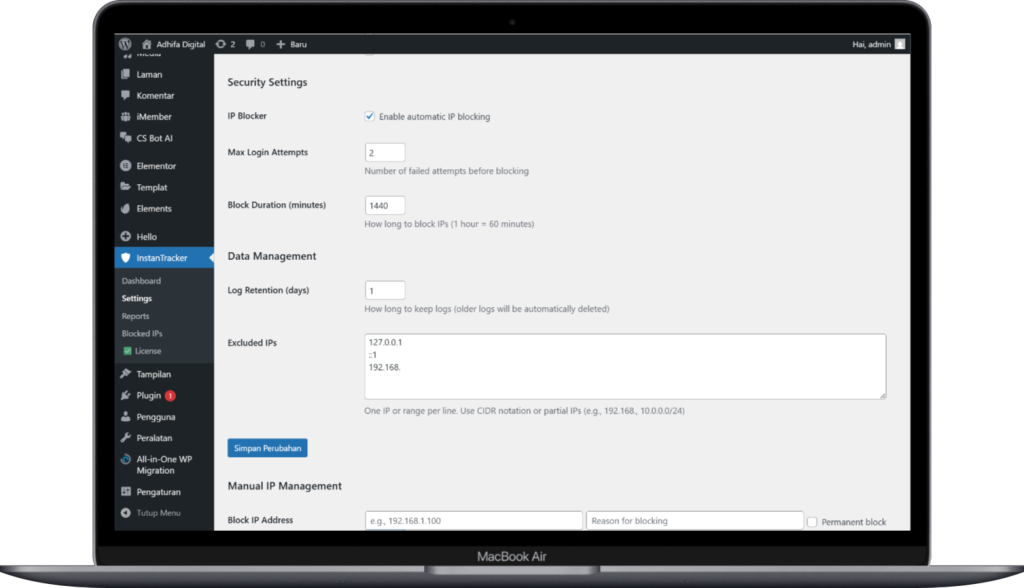Check the Permanent block option

click(812, 522)
